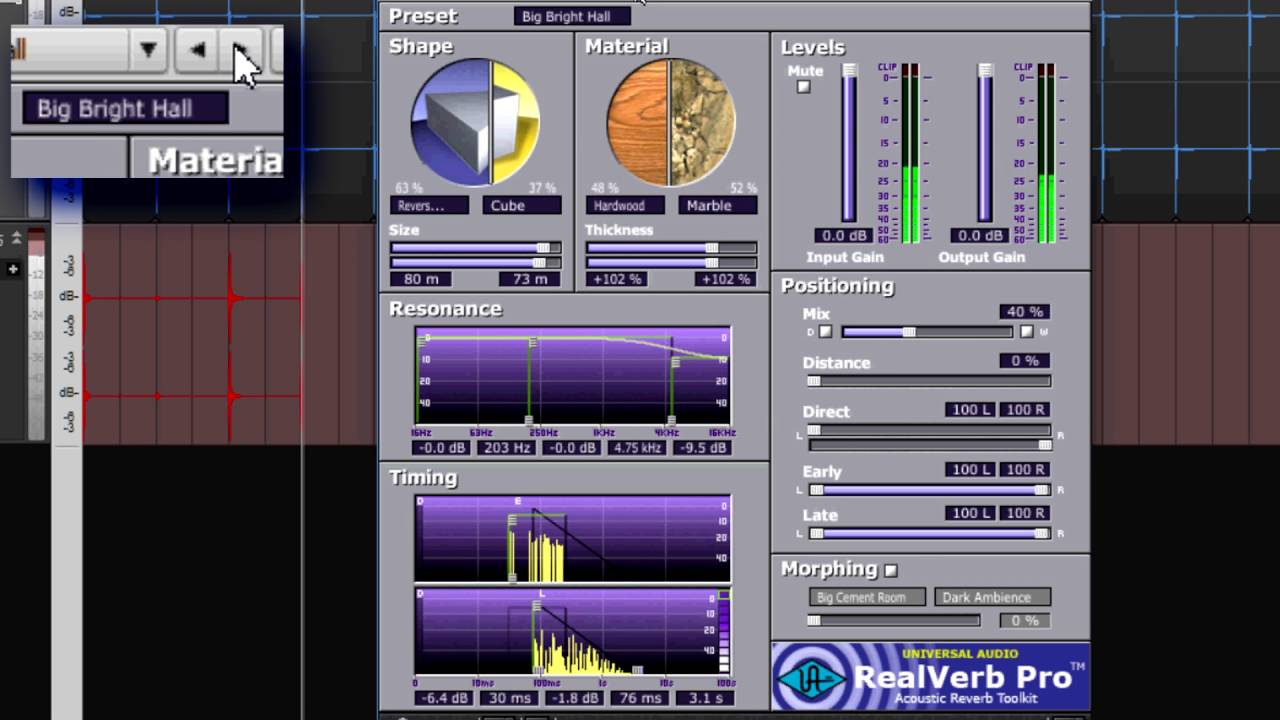Click the Input Gain 0.0 dB value field
1280x720 pixels.
tap(842, 236)
